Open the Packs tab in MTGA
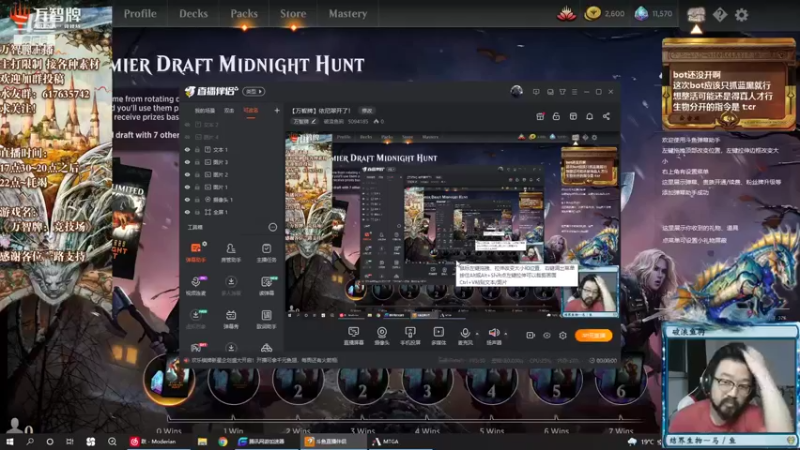The height and width of the screenshot is (450, 800). (x=244, y=14)
